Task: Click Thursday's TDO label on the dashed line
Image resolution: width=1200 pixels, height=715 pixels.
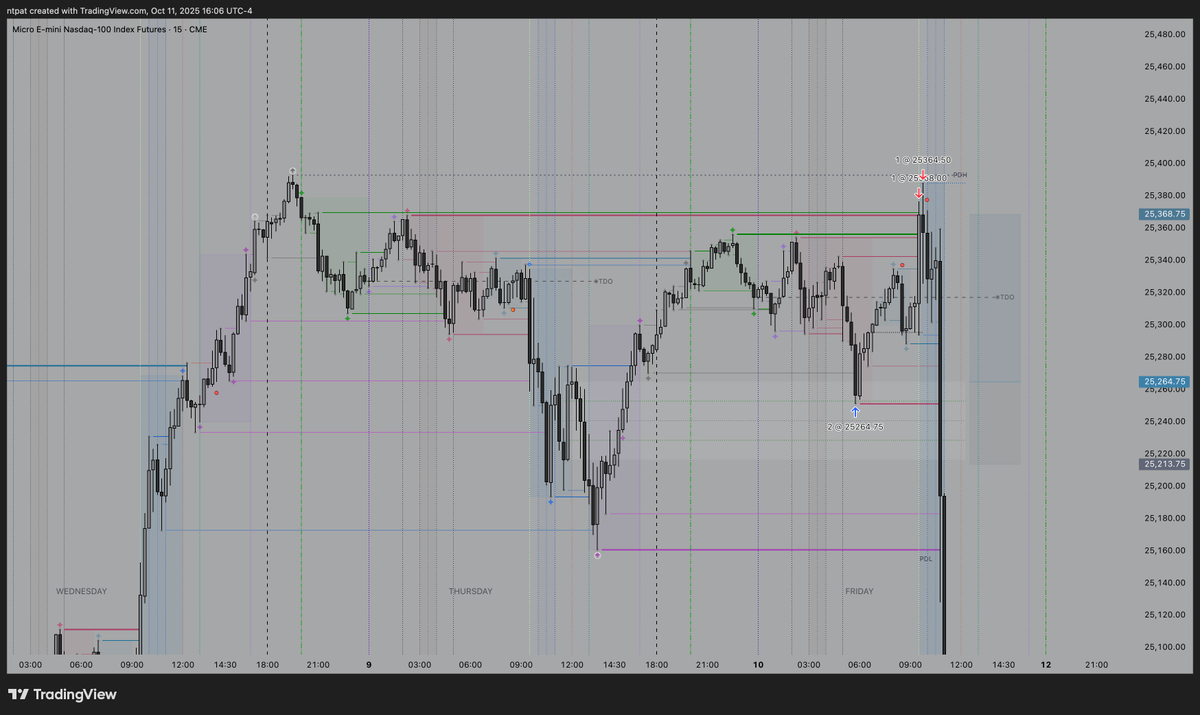Action: point(603,282)
